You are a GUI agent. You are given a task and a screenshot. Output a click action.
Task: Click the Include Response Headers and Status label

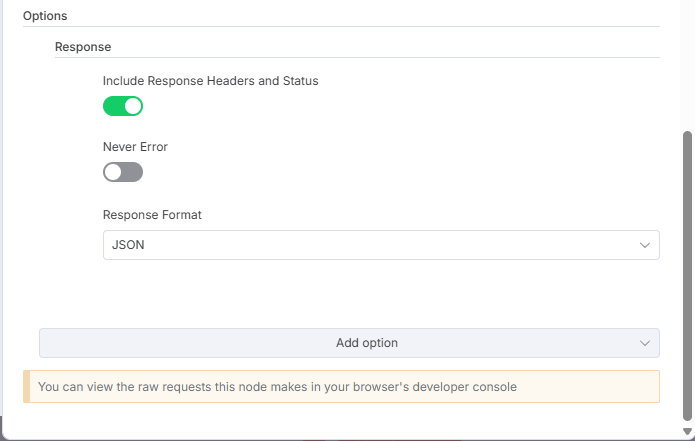(x=211, y=81)
